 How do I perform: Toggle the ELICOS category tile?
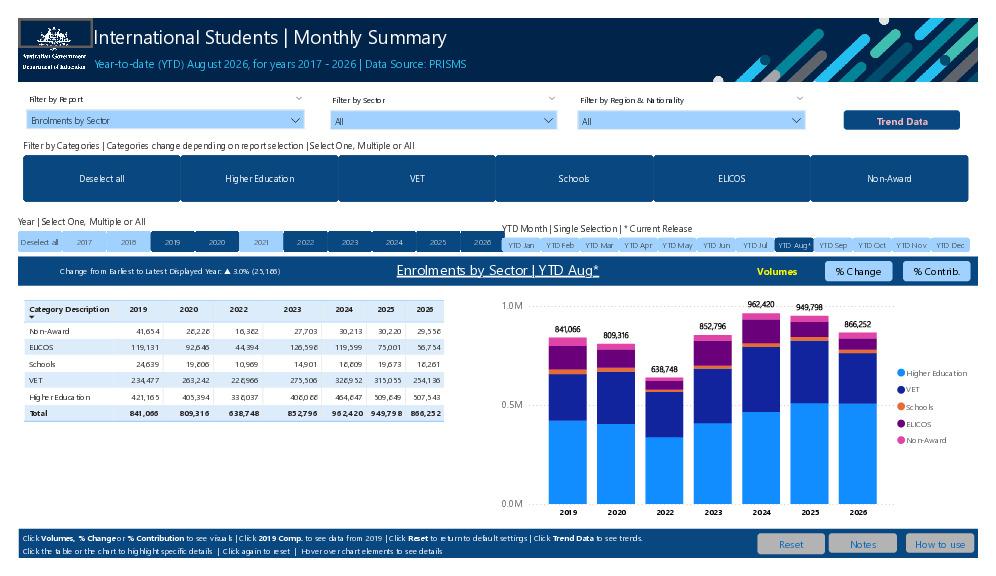(x=732, y=178)
